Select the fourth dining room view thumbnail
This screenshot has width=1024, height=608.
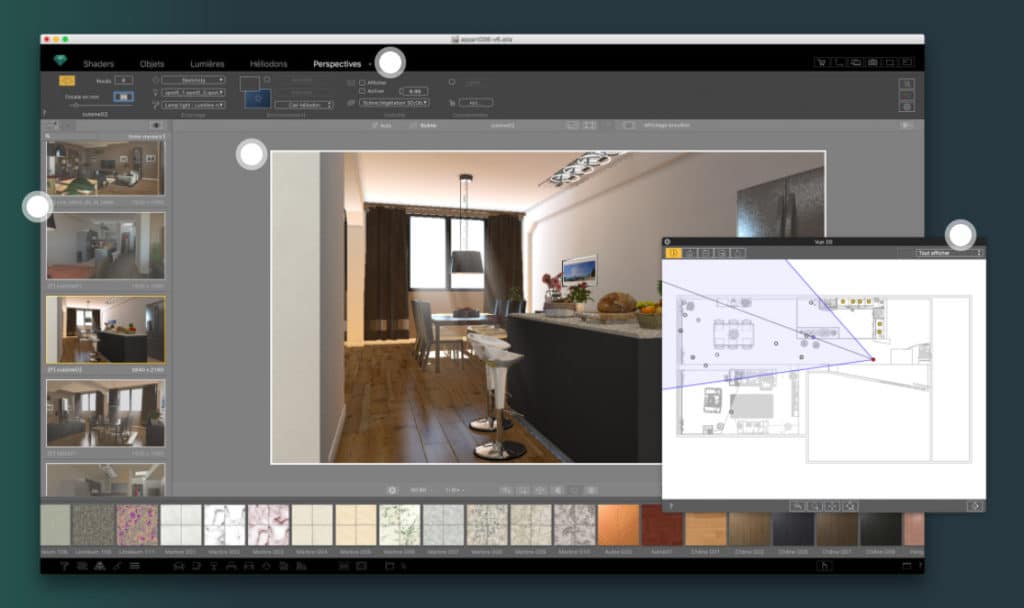point(105,413)
